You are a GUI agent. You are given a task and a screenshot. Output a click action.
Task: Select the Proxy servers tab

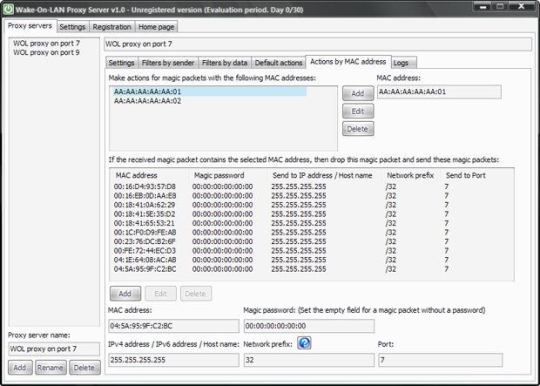30,26
